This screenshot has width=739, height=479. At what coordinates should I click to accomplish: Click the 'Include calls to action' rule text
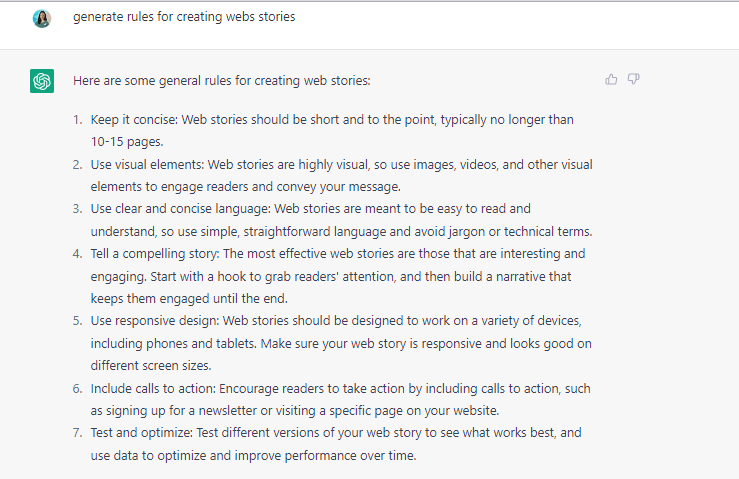(x=153, y=388)
